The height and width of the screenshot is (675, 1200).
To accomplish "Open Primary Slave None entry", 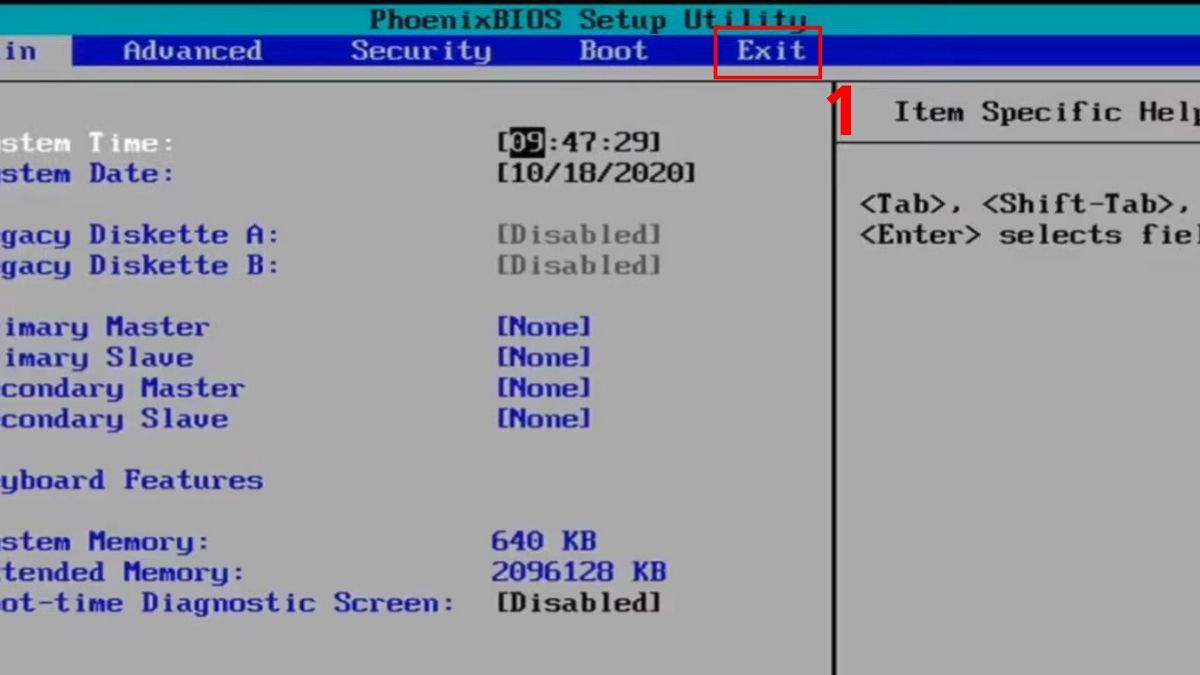I will 544,358.
